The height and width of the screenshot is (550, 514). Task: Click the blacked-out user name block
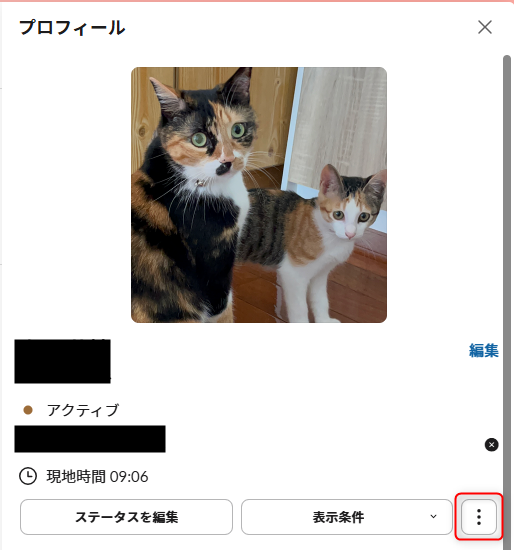62,361
